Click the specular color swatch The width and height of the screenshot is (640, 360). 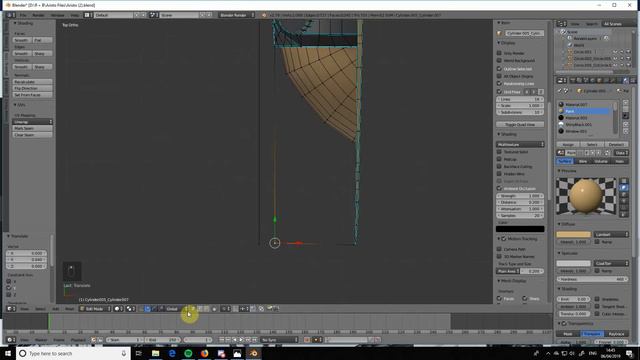573,263
